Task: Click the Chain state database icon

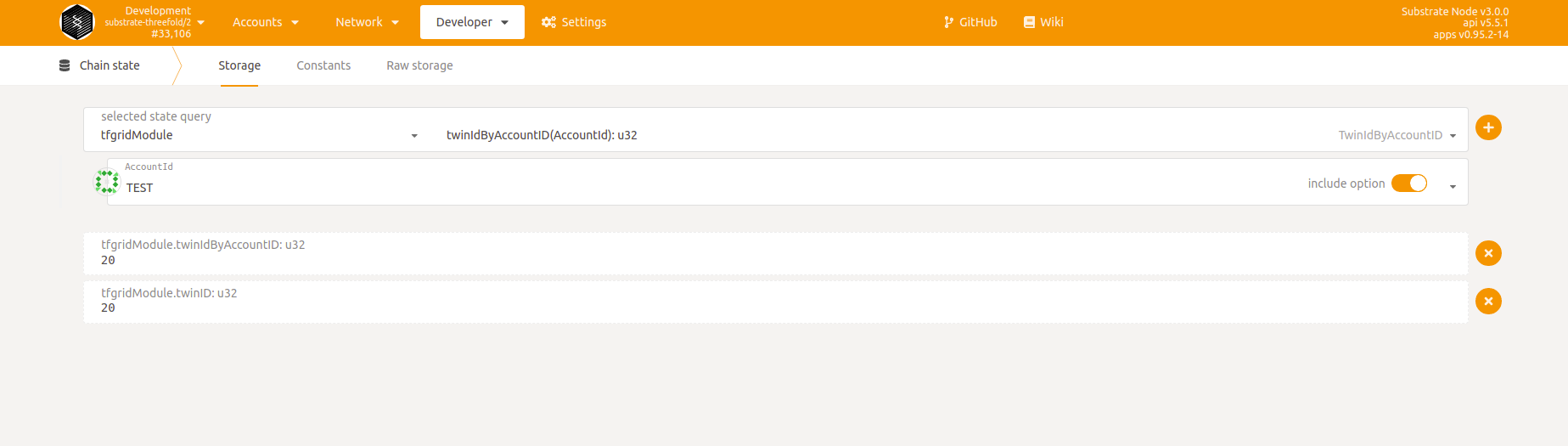Action: coord(65,65)
